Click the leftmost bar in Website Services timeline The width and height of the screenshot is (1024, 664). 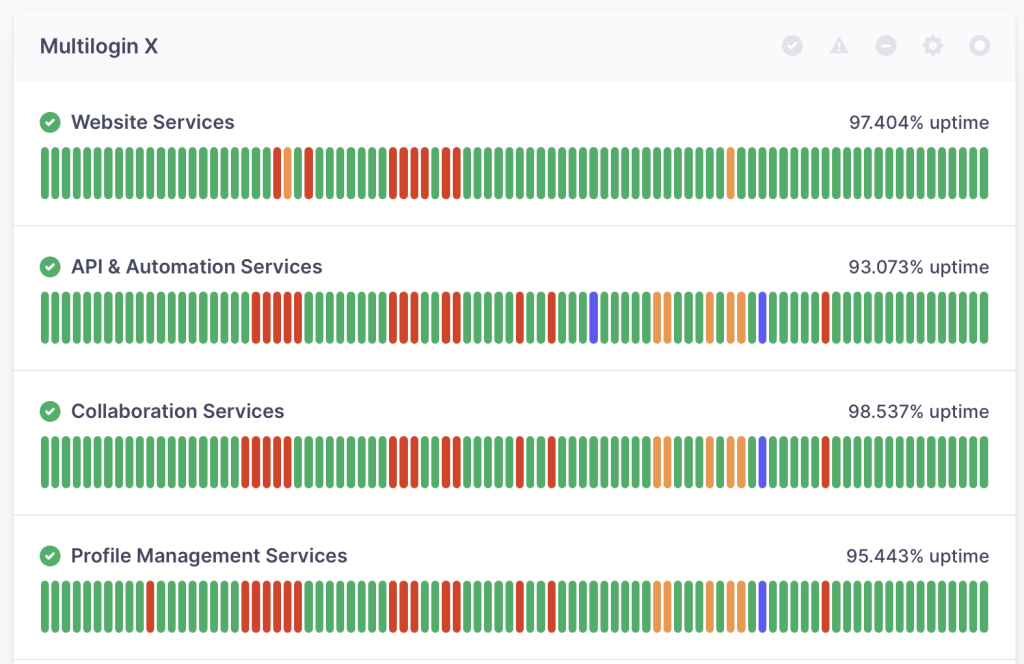(45, 173)
